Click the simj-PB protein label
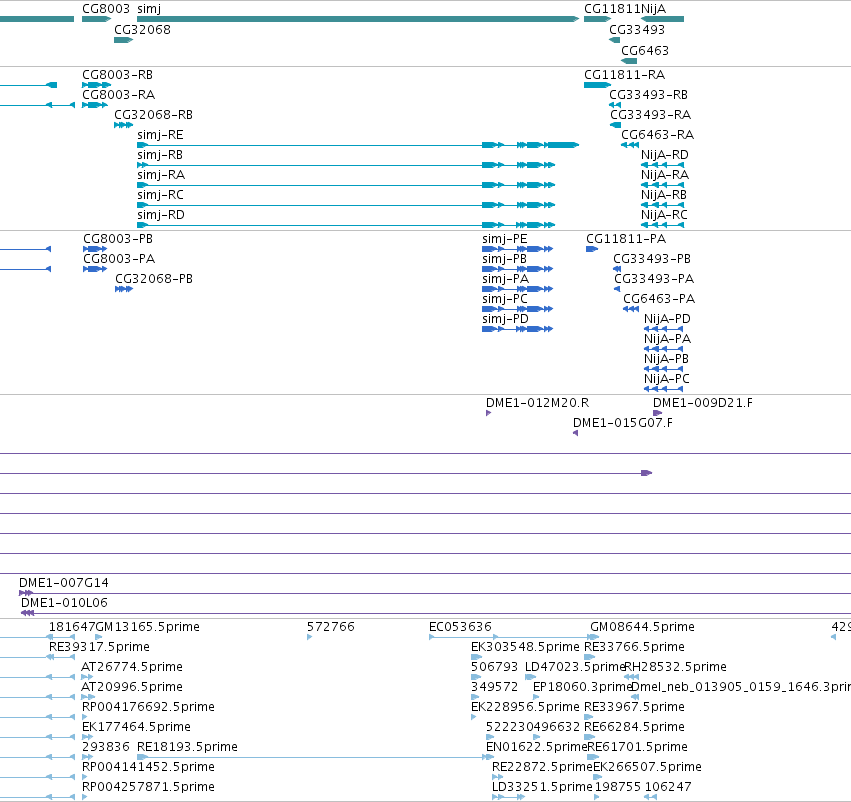Screen dimensions: 851x802 pyautogui.click(x=504, y=259)
